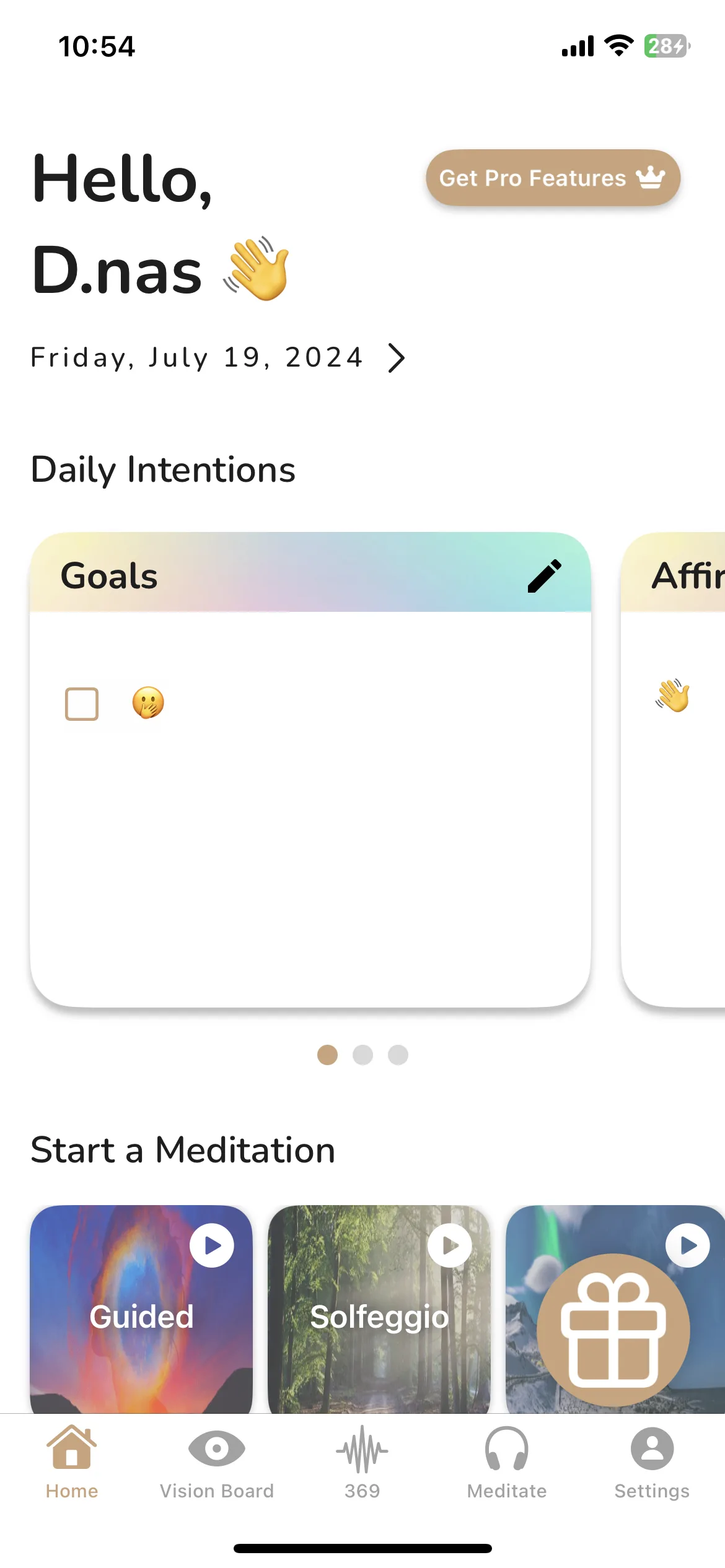Tap the Get Pro Features button
This screenshot has height=1568, width=725.
click(x=553, y=178)
